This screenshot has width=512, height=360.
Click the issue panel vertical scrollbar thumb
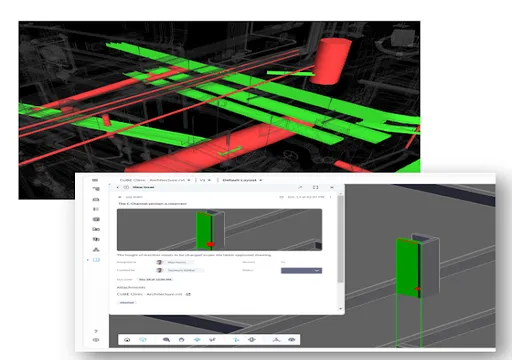pyautogui.click(x=340, y=239)
